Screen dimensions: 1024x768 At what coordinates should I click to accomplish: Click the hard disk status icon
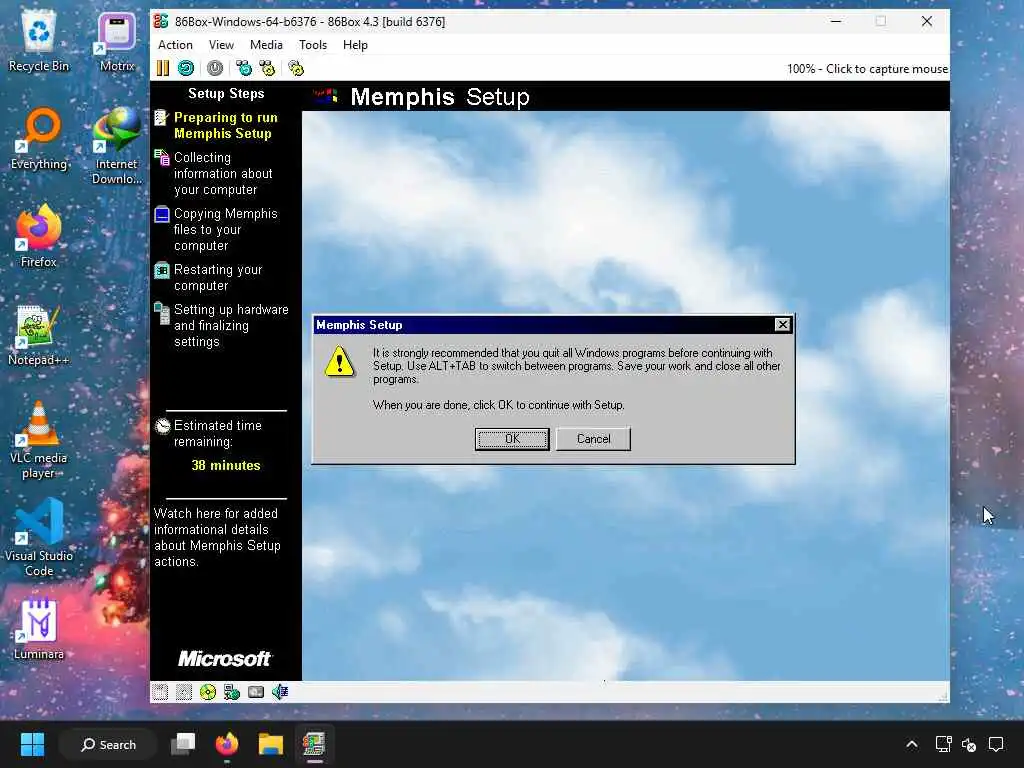(x=256, y=692)
